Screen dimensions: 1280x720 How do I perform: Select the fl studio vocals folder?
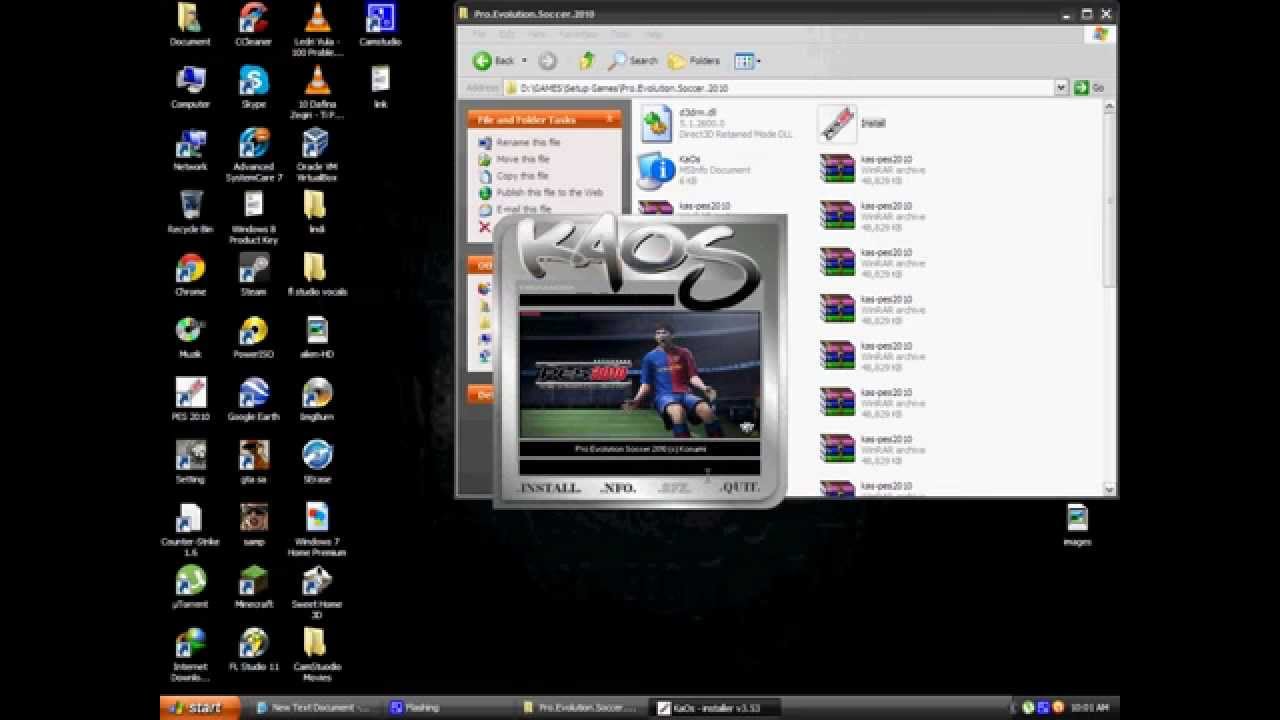click(x=316, y=276)
